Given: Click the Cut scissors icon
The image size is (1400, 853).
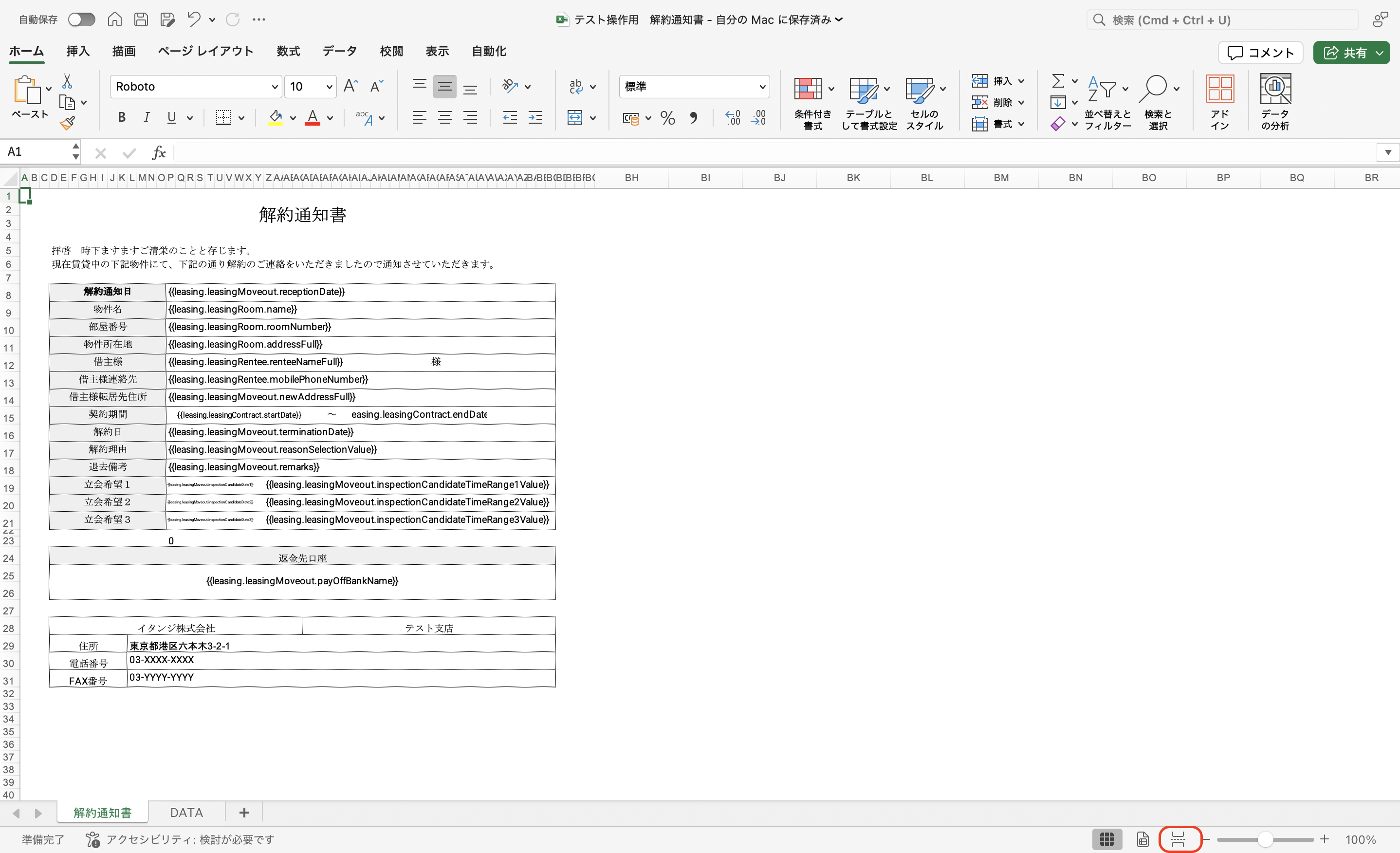Looking at the screenshot, I should [67, 81].
